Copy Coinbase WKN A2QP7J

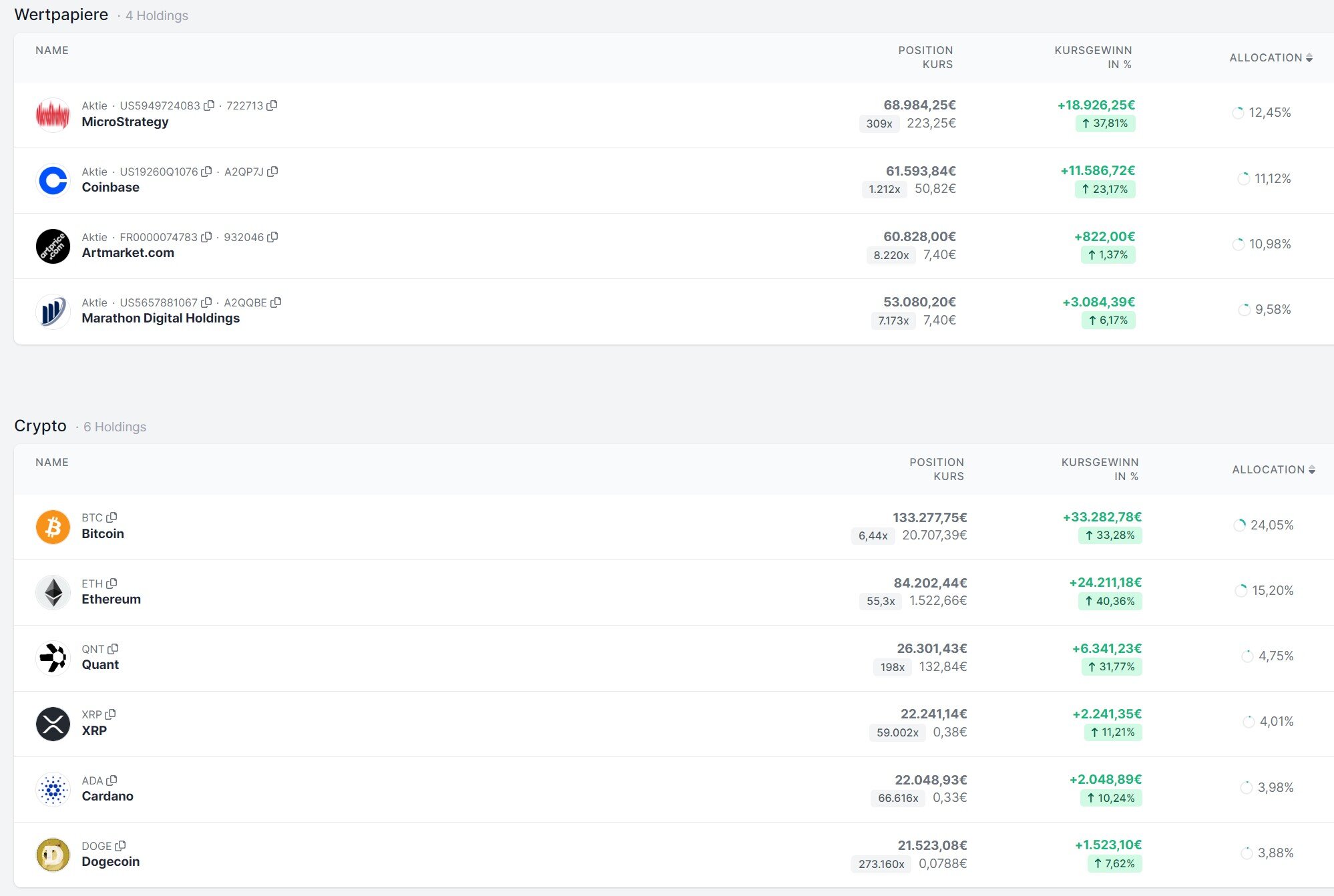(x=272, y=172)
